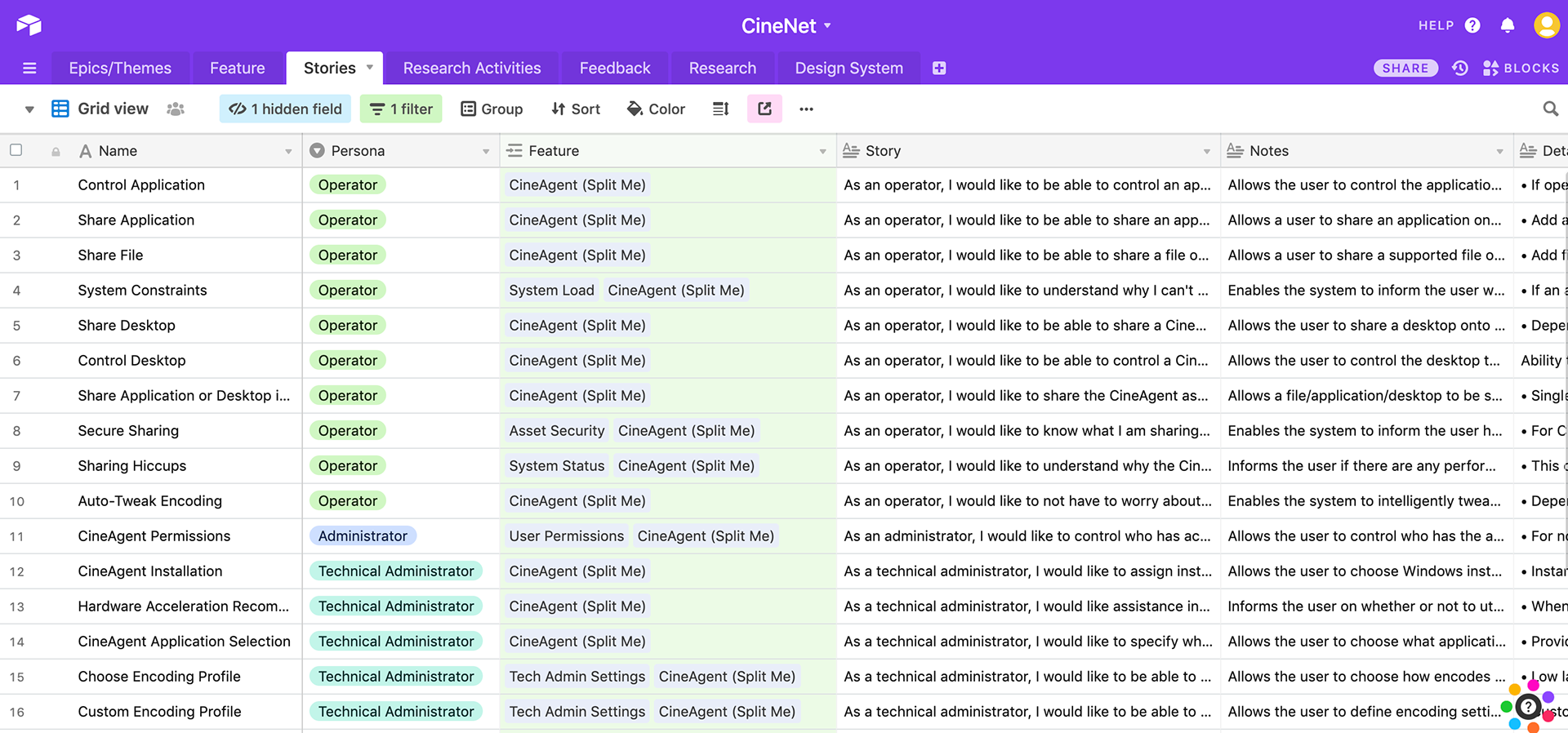Viewport: 1568px width, 733px height.
Task: Click Story column text type icon
Action: pyautogui.click(x=851, y=151)
